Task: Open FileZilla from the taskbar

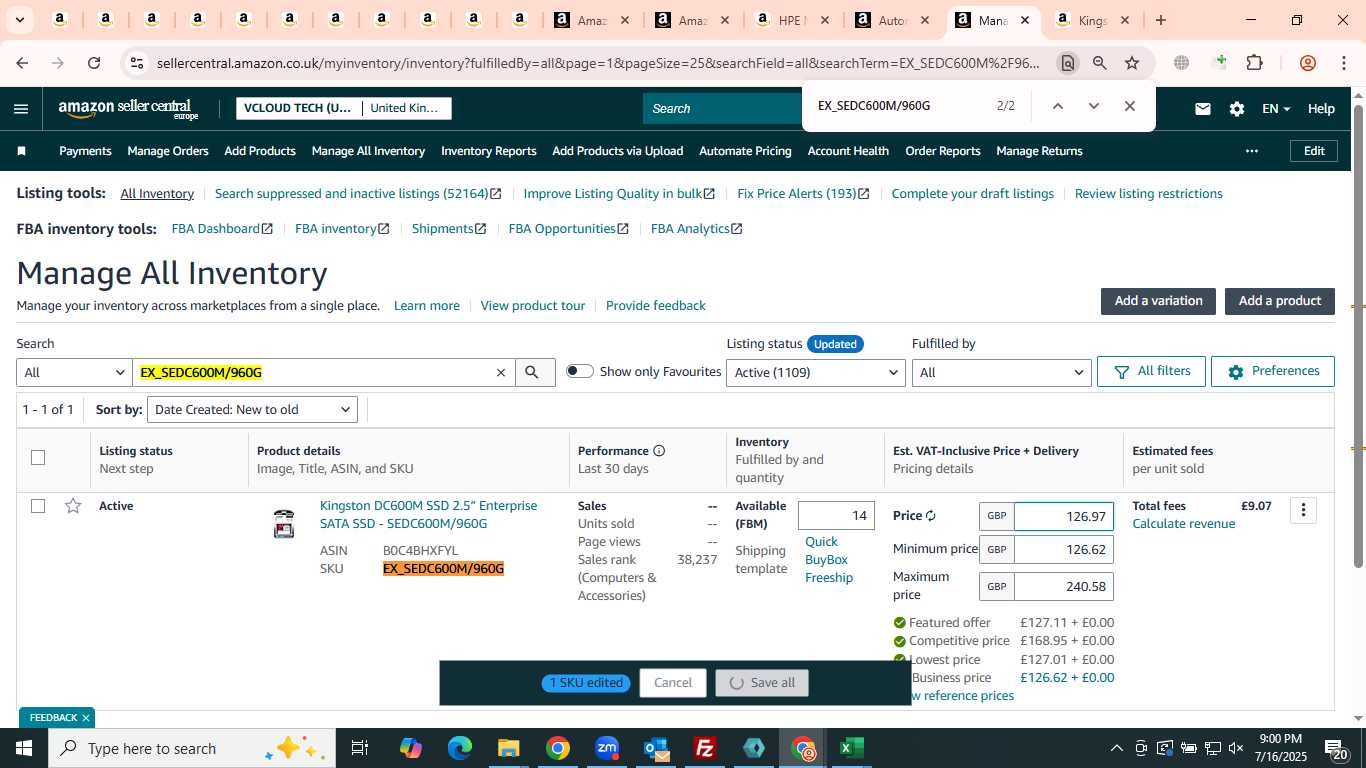Action: 705,748
